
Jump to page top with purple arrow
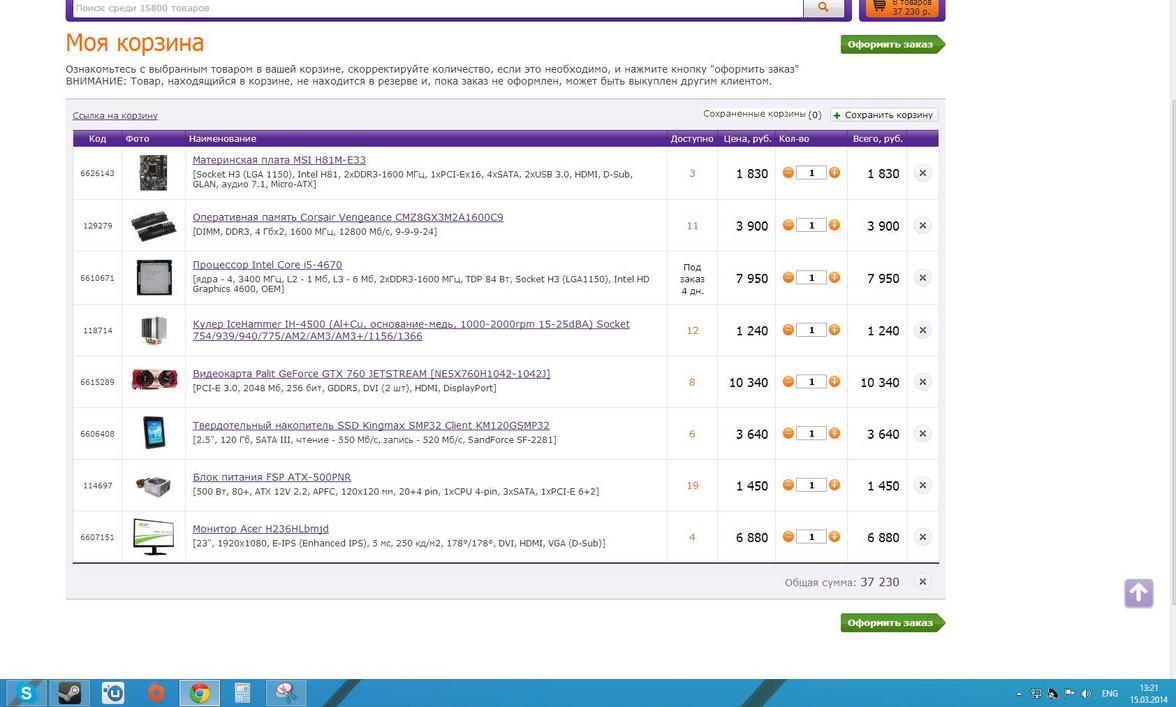(1138, 593)
